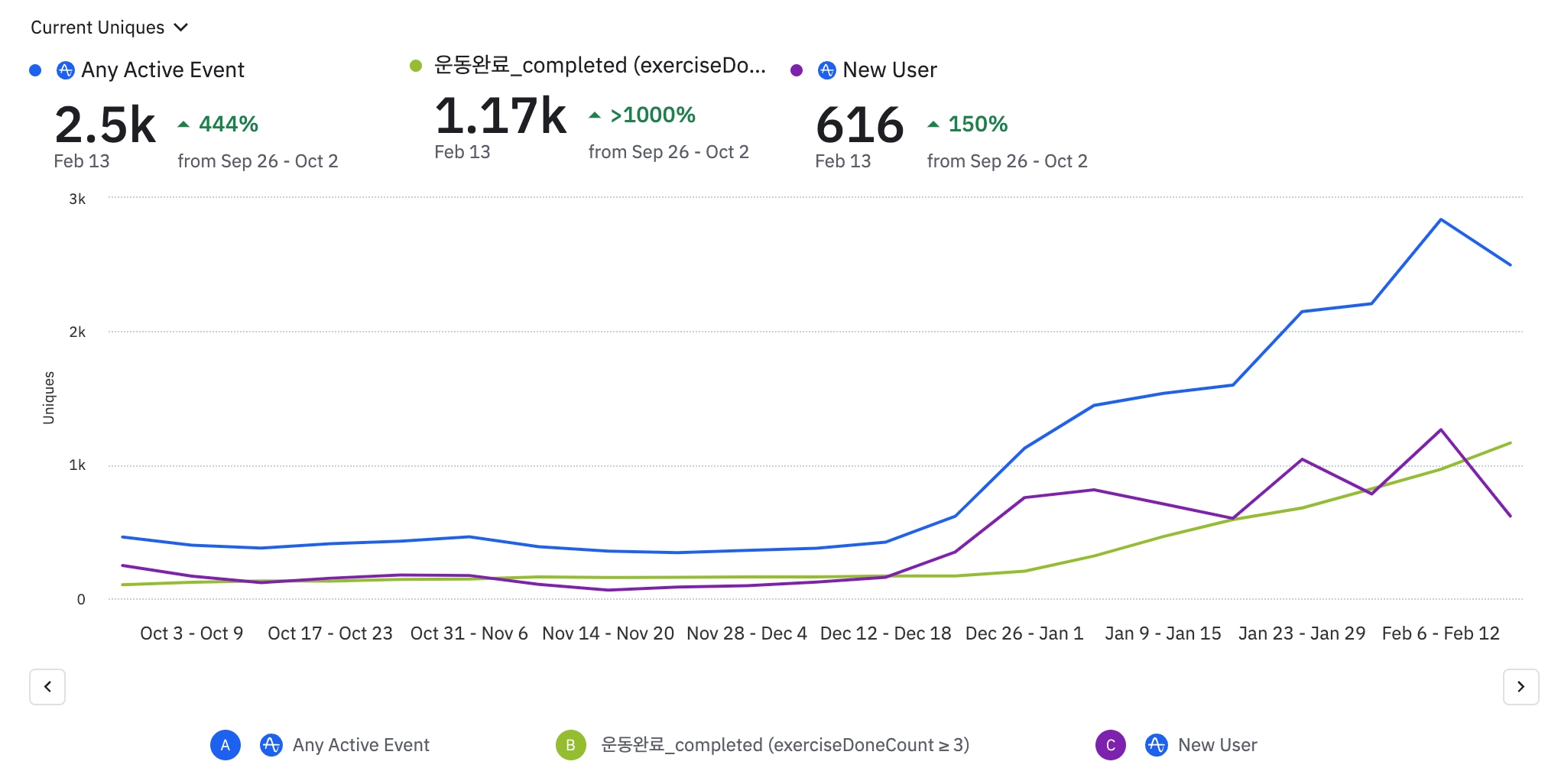This screenshot has height=784, width=1561.
Task: Go to next chart page with right chevron
Action: point(1520,687)
